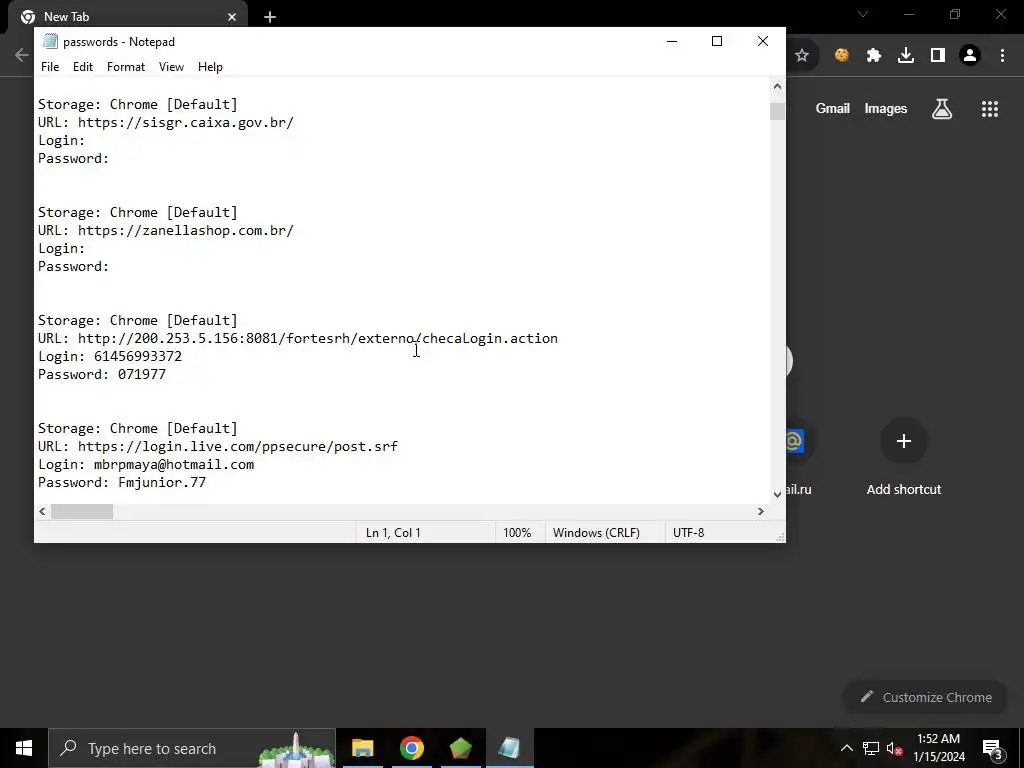Open Chrome from the taskbar
Screen dimensions: 1024x768
411,748
